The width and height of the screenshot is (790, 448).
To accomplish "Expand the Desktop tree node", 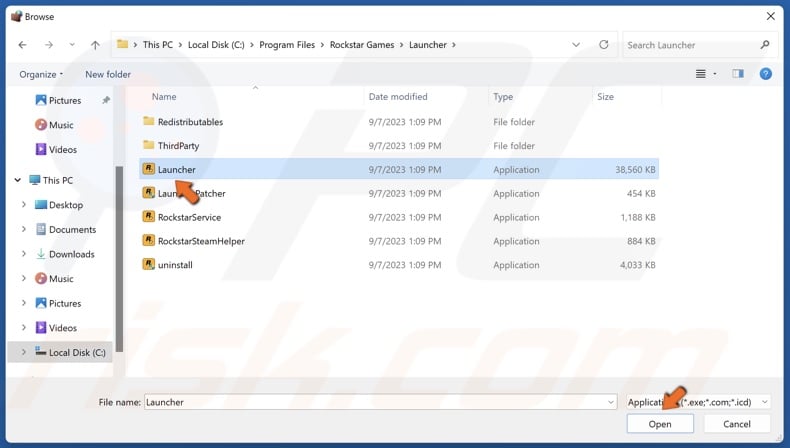I will click(24, 205).
